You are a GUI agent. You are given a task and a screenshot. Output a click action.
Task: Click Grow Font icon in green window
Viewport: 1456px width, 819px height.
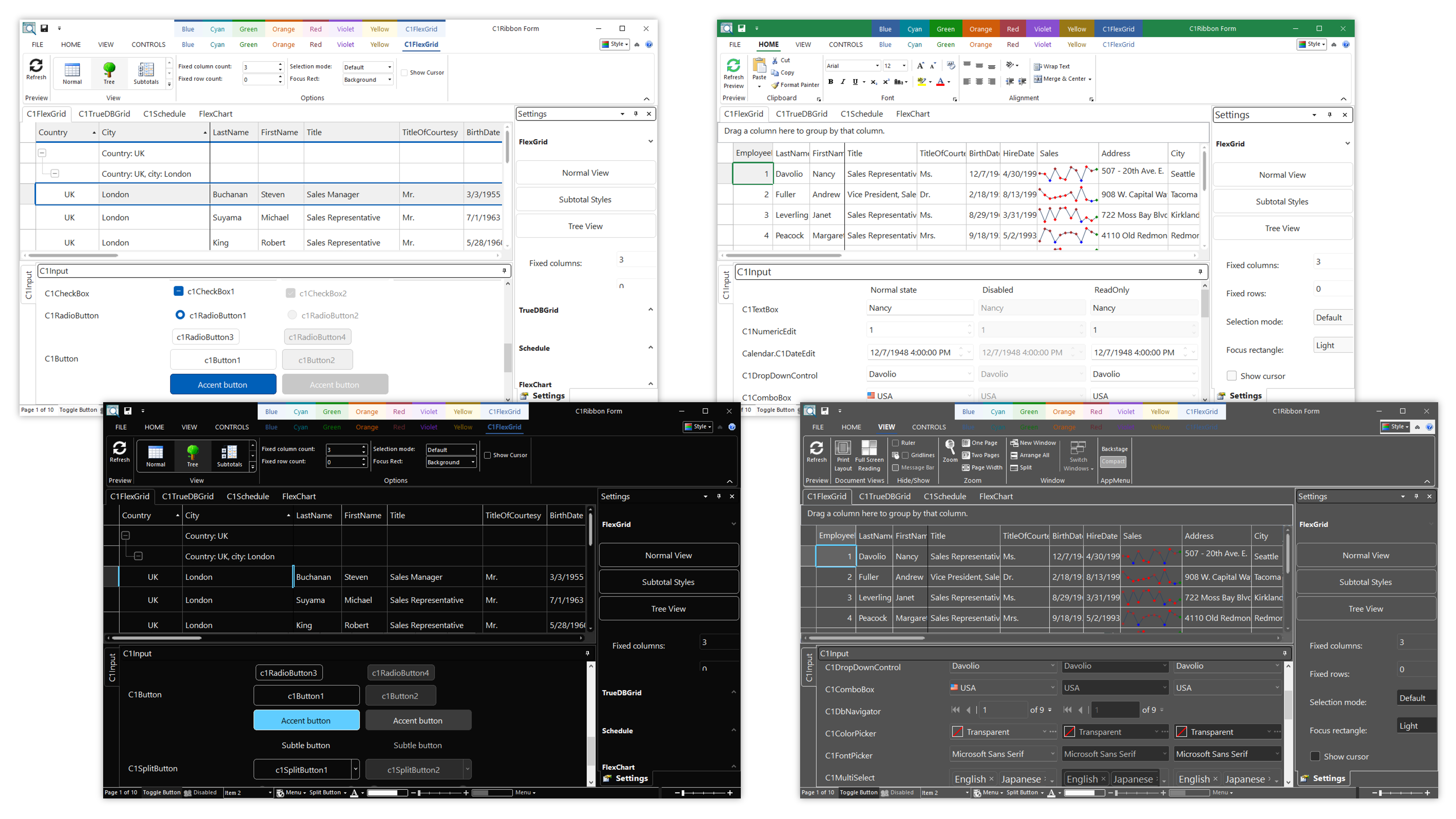pos(920,66)
